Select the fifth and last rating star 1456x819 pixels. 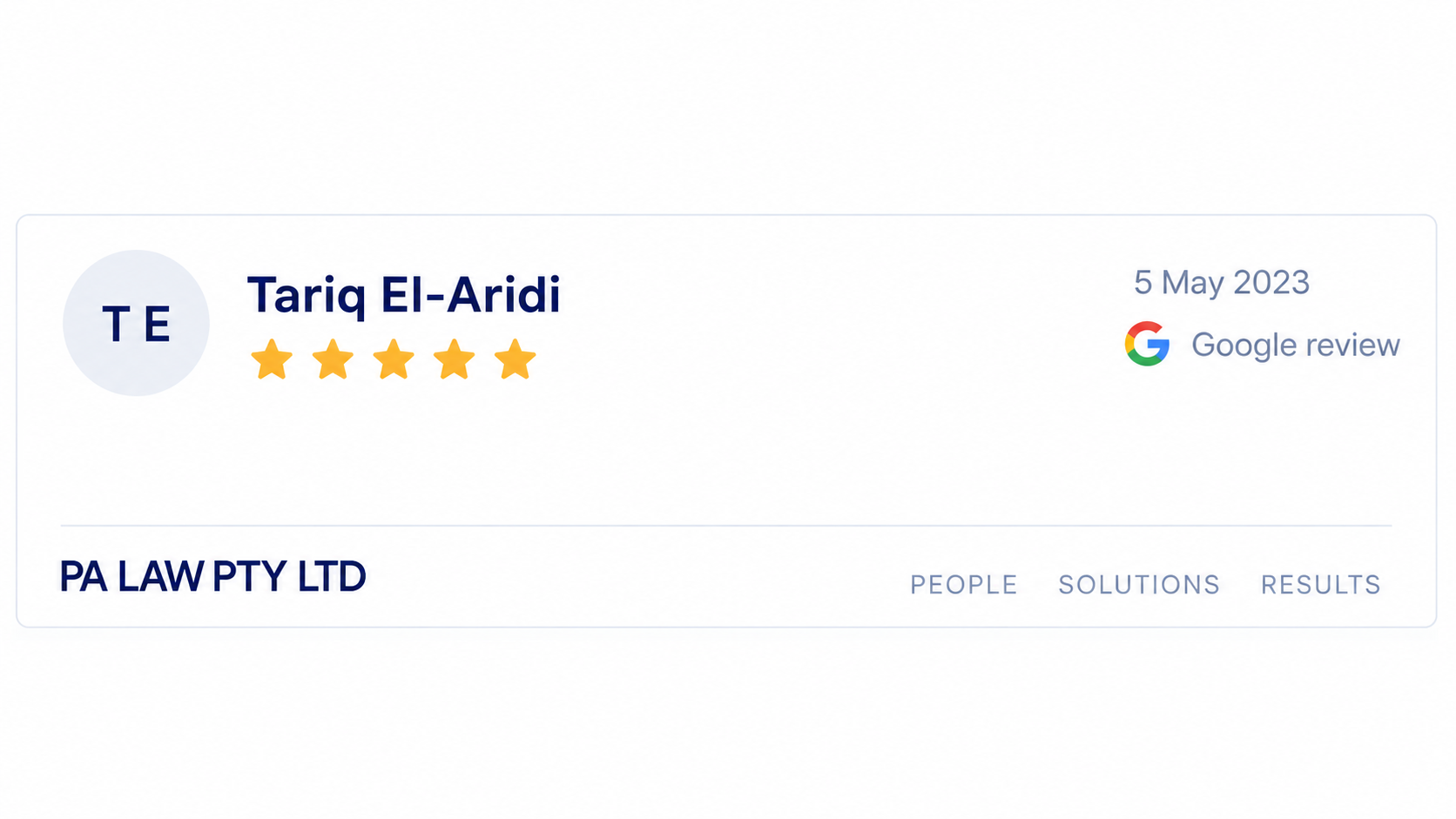[x=516, y=359]
